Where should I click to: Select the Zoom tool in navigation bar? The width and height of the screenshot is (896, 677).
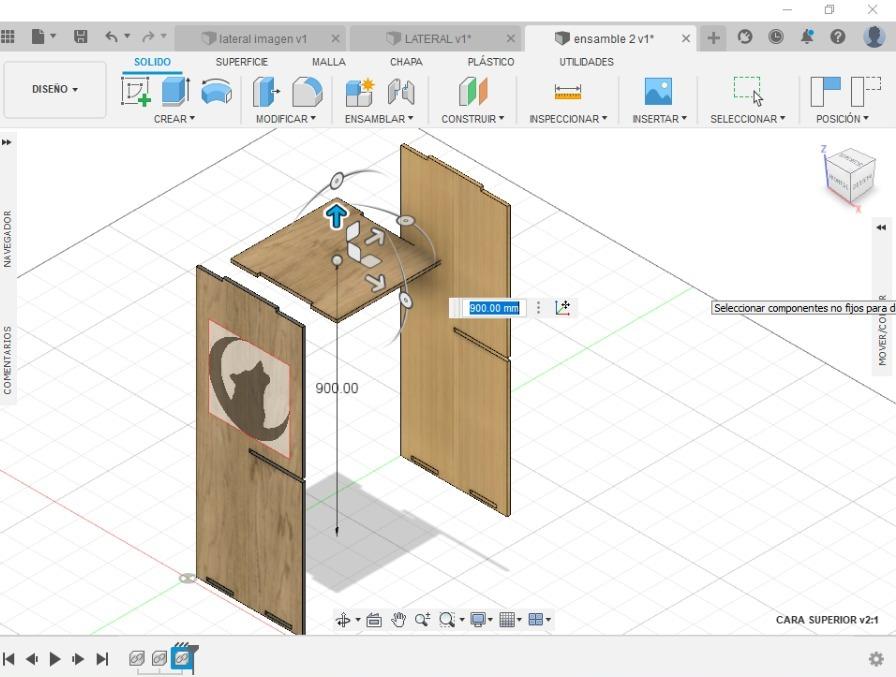(x=423, y=620)
